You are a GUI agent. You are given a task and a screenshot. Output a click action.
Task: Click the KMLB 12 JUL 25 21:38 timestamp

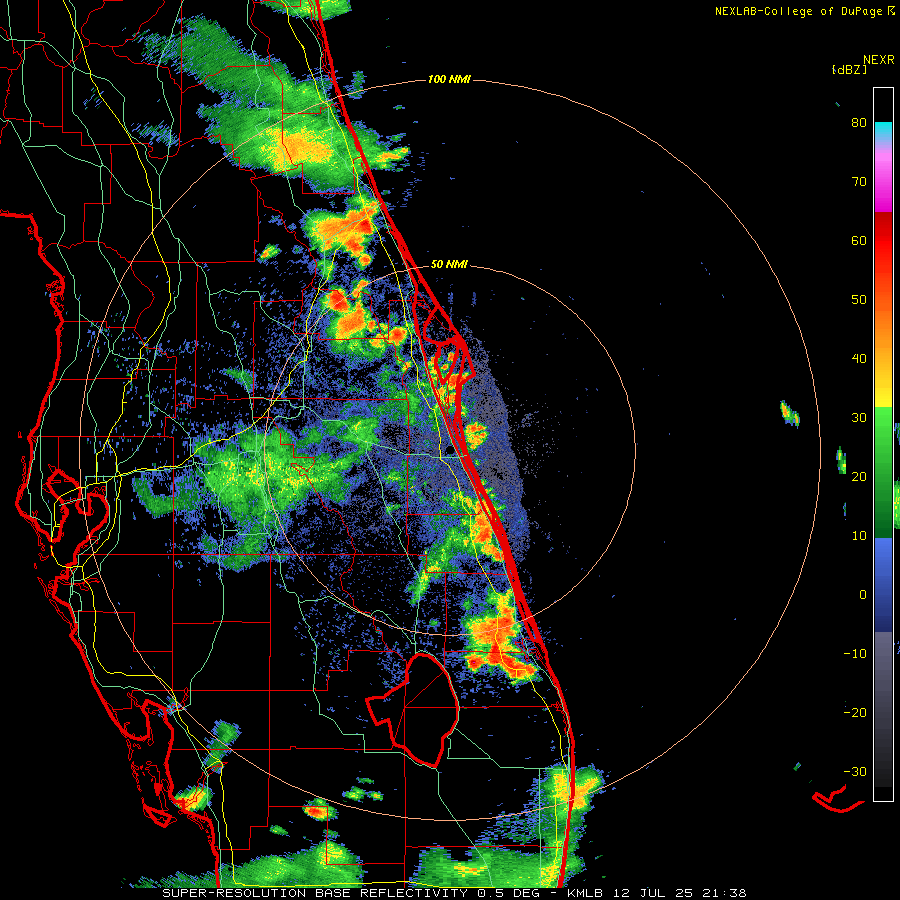click(x=657, y=893)
